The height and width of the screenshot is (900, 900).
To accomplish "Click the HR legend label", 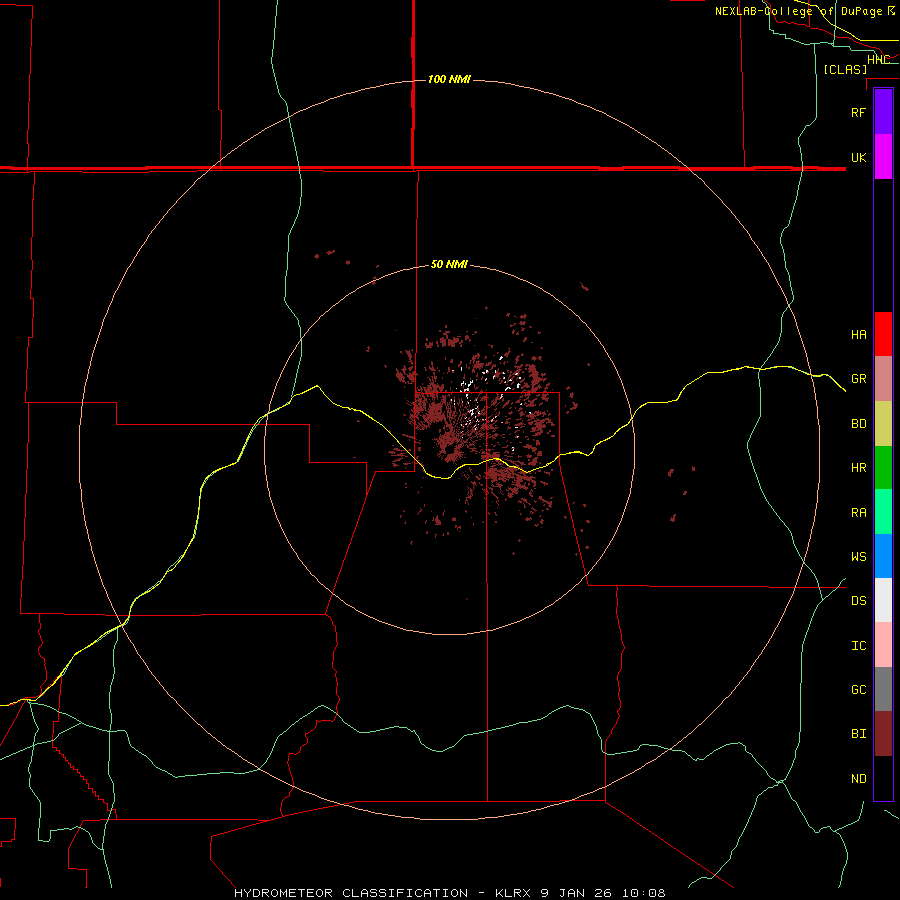I will pyautogui.click(x=858, y=468).
